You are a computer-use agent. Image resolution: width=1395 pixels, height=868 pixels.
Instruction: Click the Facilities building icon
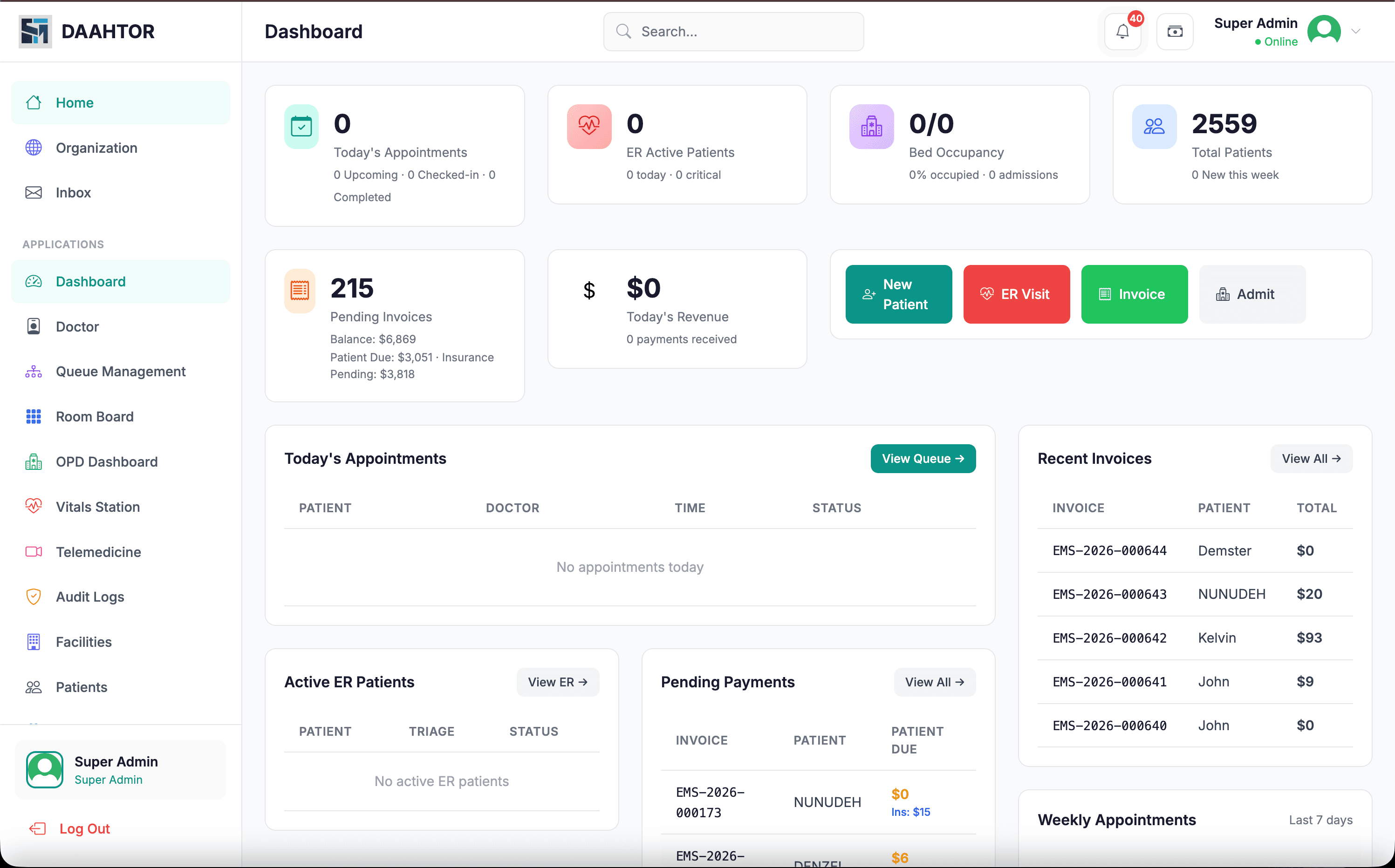(33, 642)
